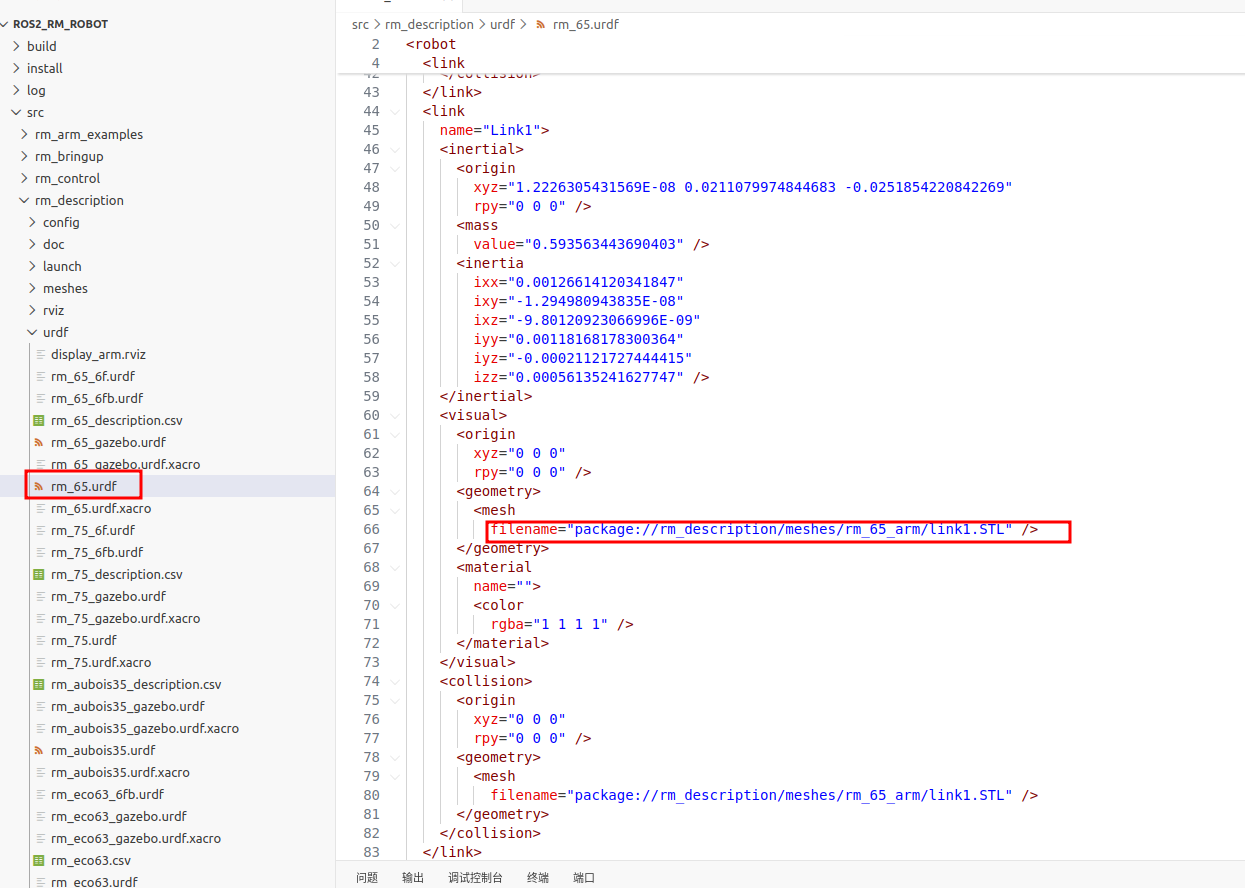Expand the build folder
1245x888 pixels.
click(x=16, y=46)
